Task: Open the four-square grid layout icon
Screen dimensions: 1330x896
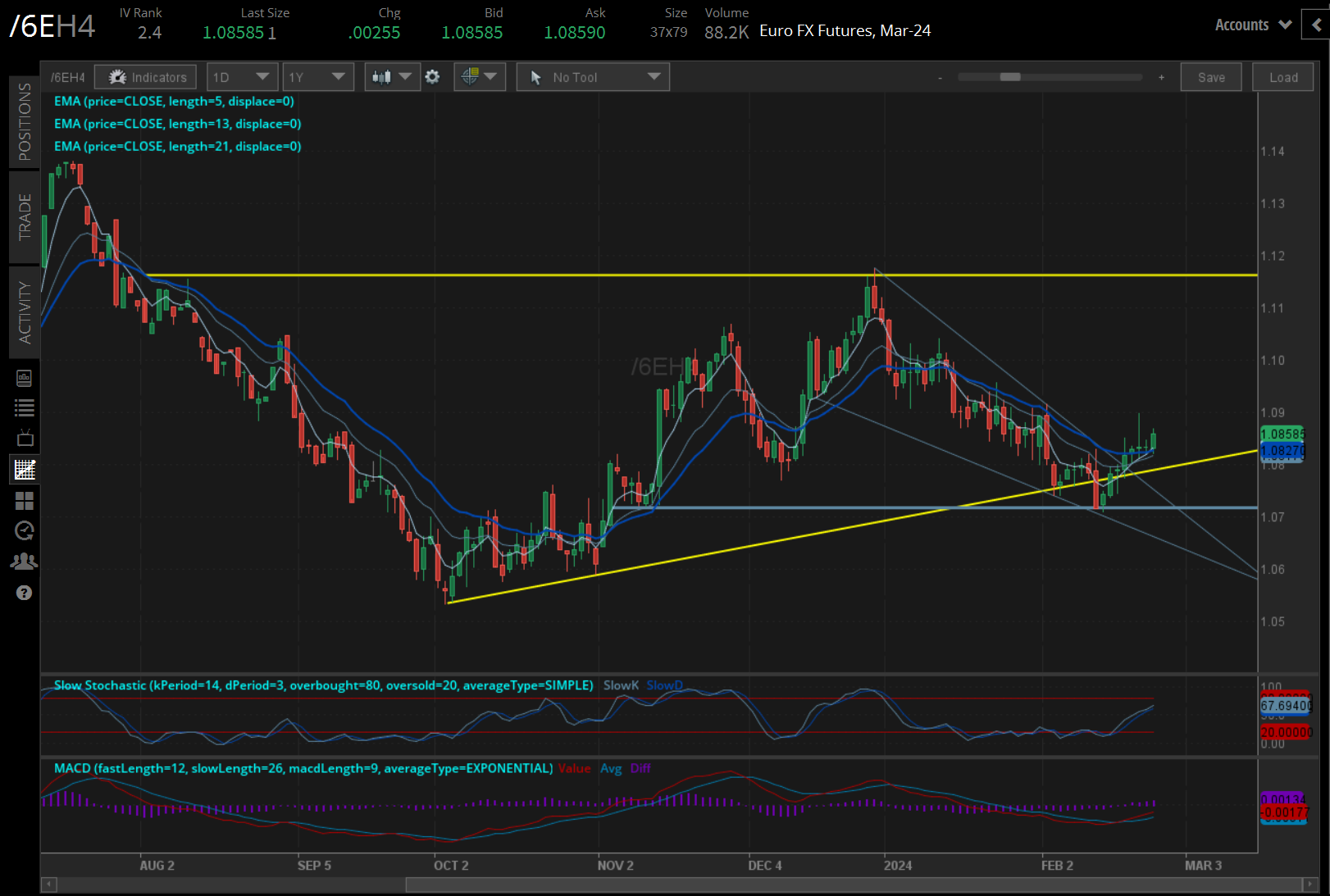Action: coord(24,500)
